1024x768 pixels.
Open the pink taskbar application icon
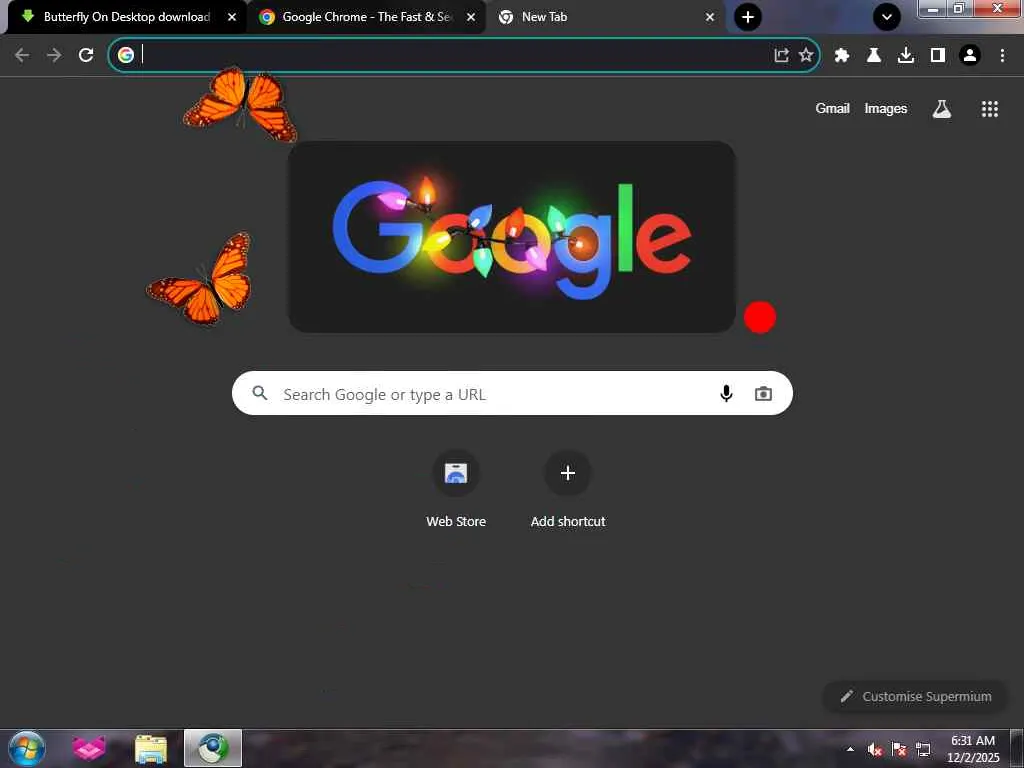[x=89, y=748]
